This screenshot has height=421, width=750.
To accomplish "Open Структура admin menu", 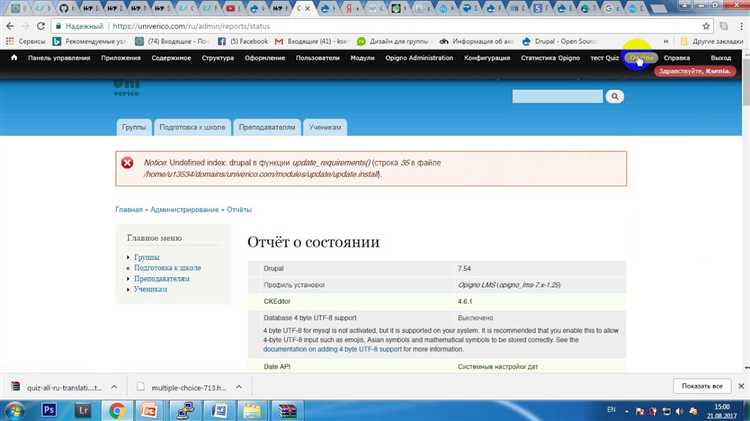I will (x=218, y=58).
